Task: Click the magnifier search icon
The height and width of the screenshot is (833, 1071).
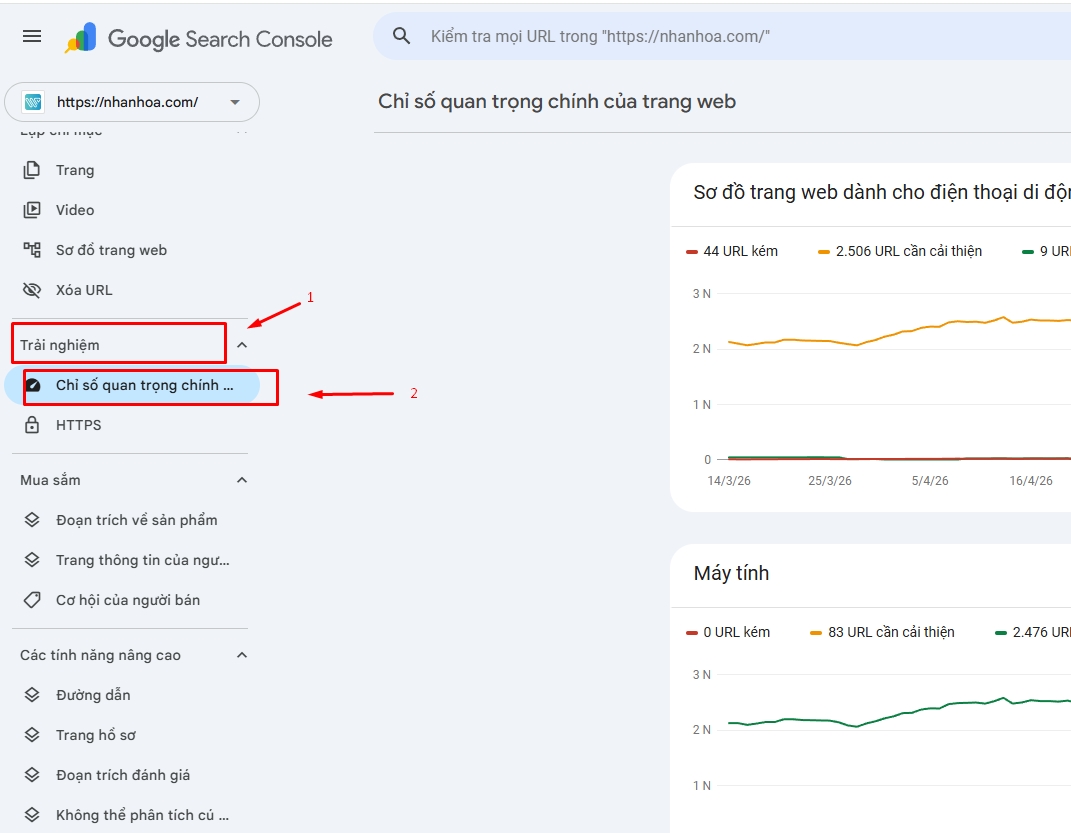Action: (402, 36)
